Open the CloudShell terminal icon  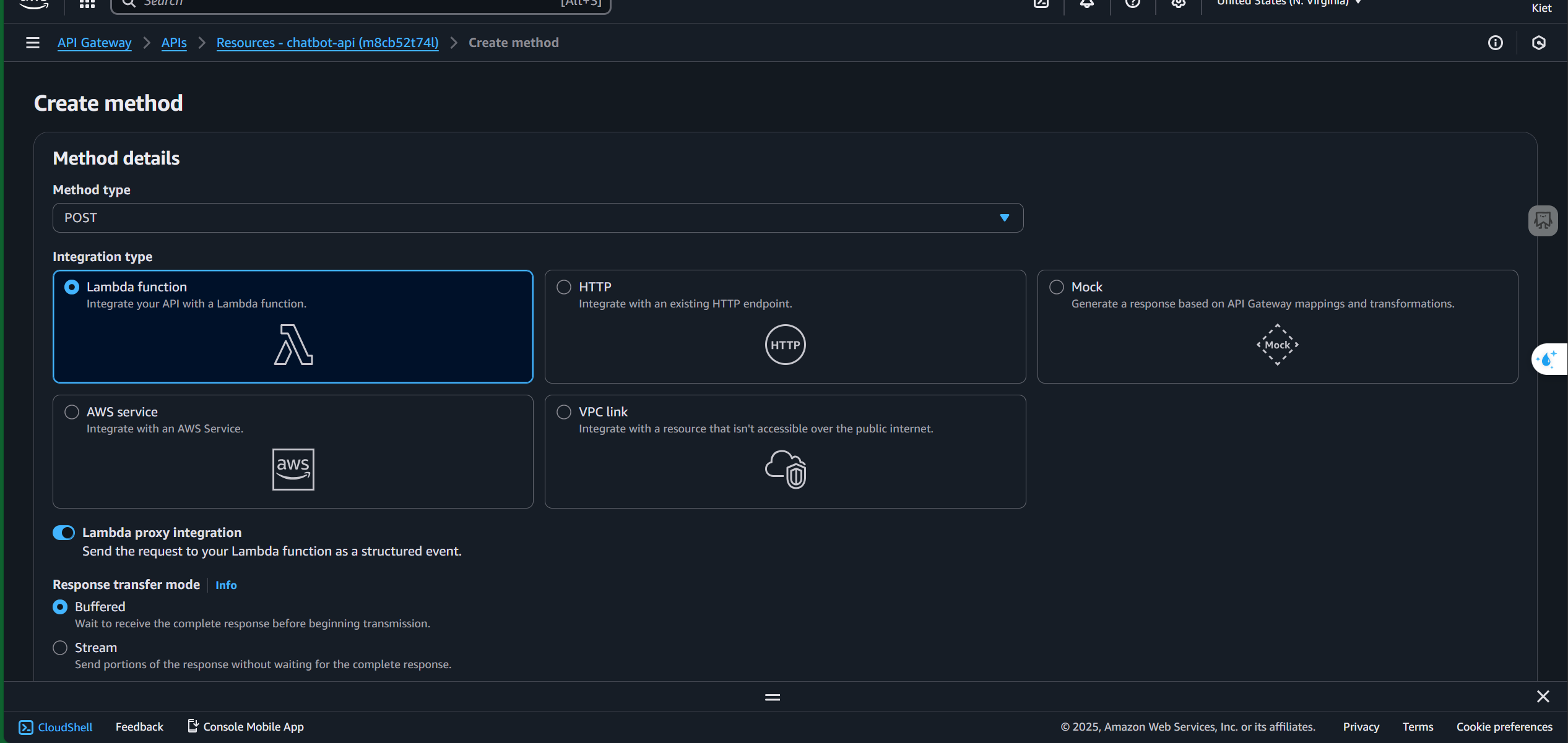click(x=1041, y=3)
